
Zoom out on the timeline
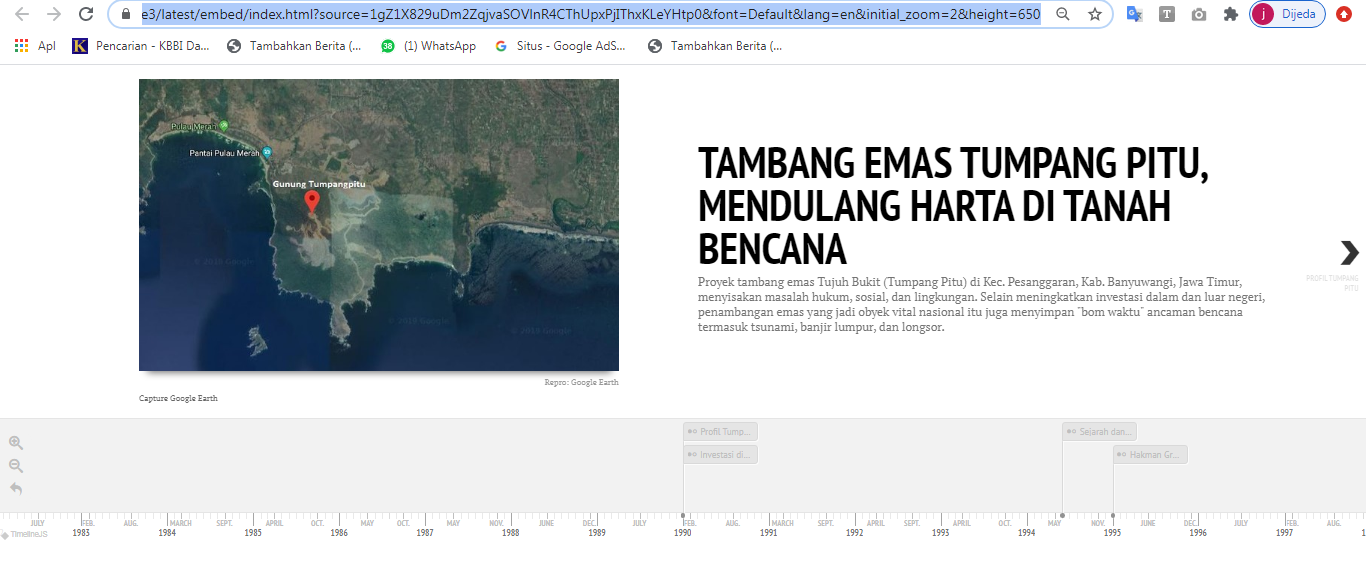tap(16, 466)
